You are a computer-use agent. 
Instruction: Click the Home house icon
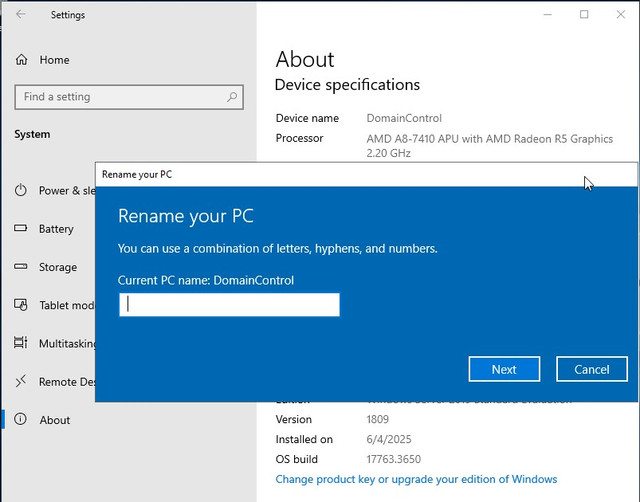click(x=21, y=60)
